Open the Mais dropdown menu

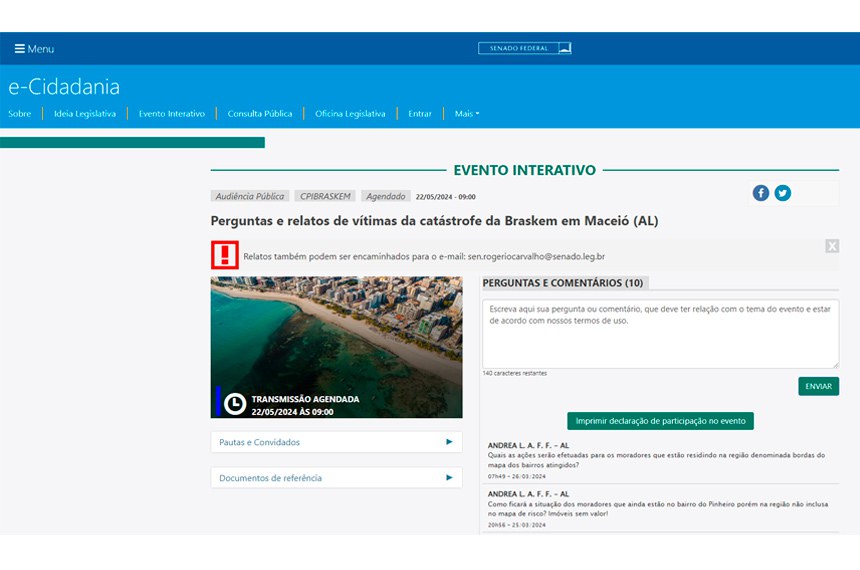tap(466, 114)
